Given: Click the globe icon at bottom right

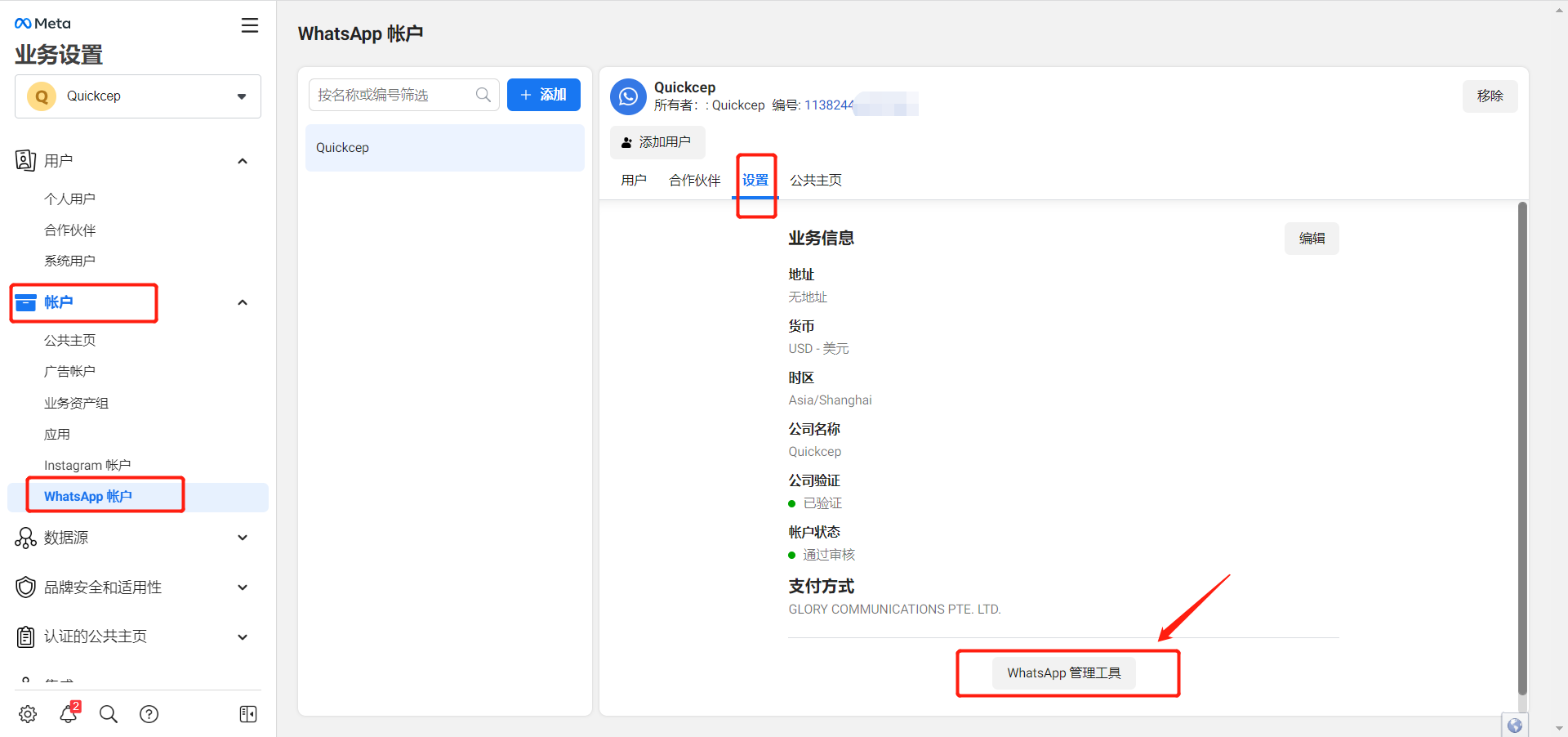Looking at the screenshot, I should (1515, 726).
